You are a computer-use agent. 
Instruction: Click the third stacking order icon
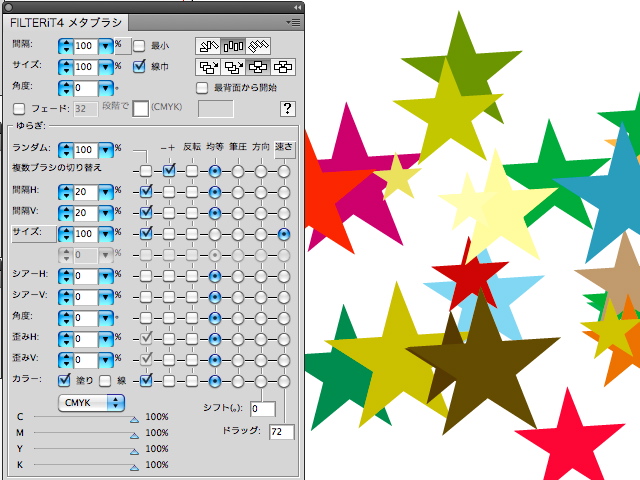[x=258, y=67]
